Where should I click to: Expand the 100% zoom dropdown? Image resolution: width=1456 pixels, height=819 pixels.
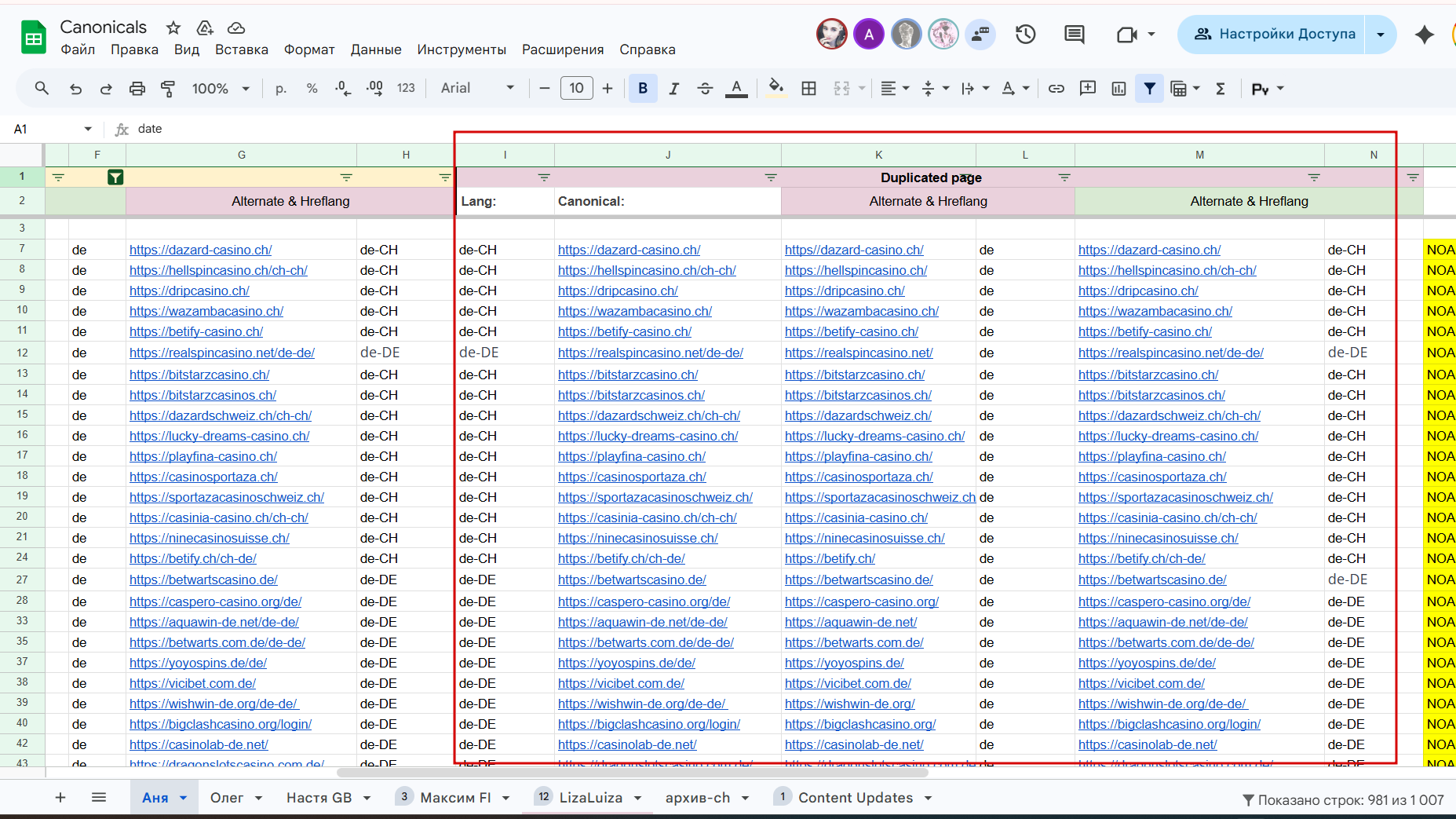coord(221,89)
